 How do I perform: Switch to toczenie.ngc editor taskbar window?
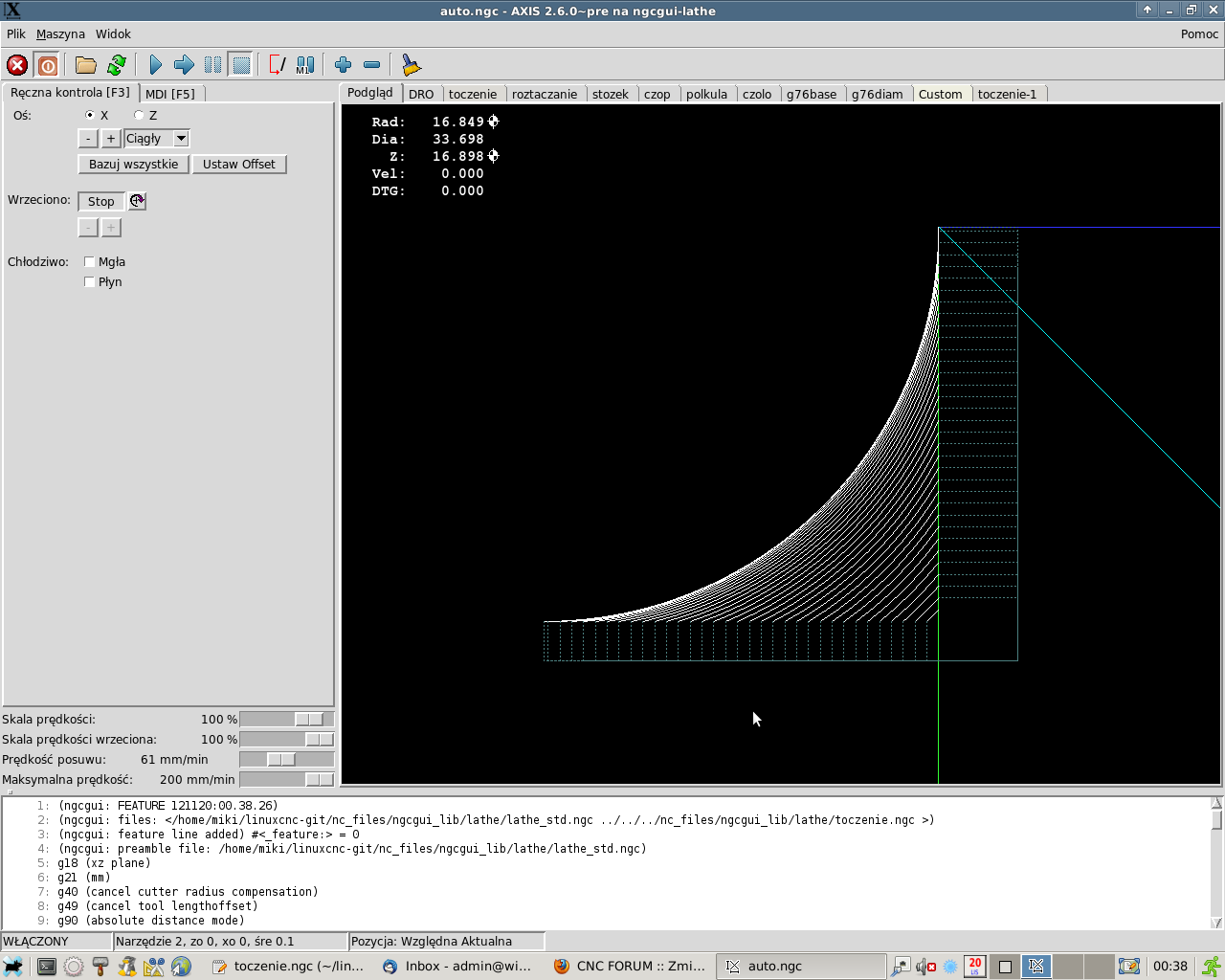[x=290, y=967]
